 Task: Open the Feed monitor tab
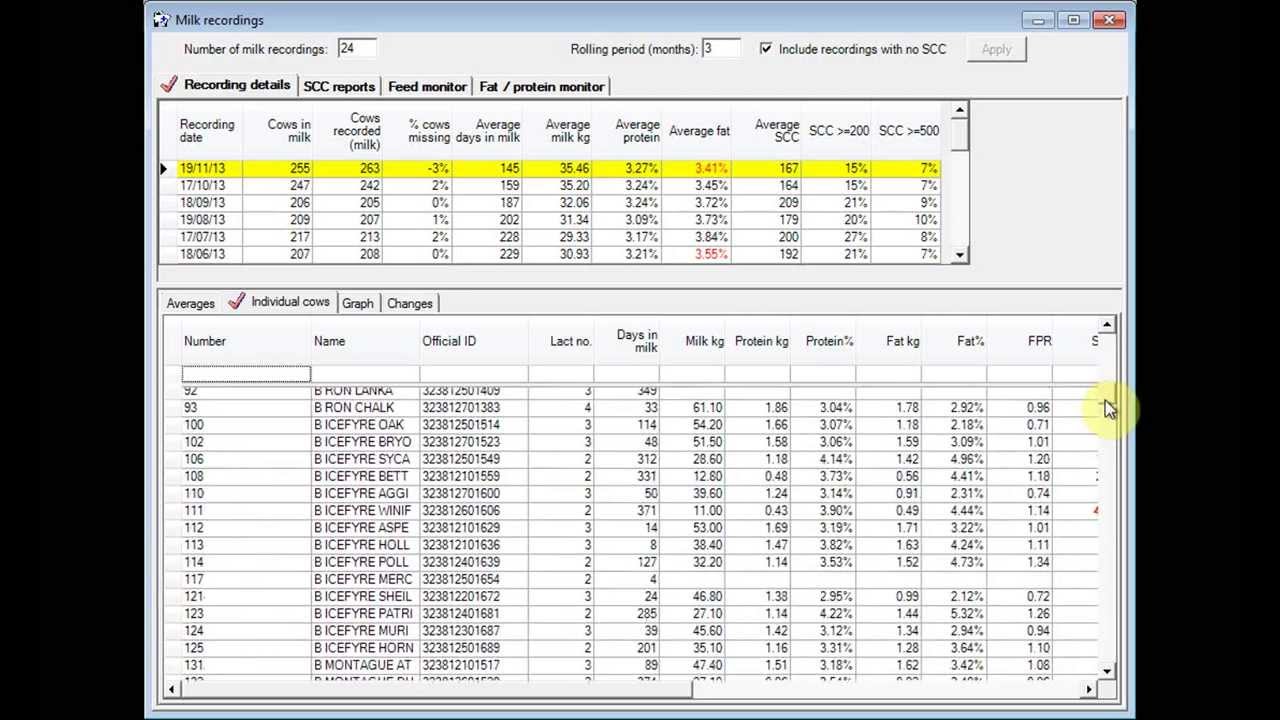point(427,87)
